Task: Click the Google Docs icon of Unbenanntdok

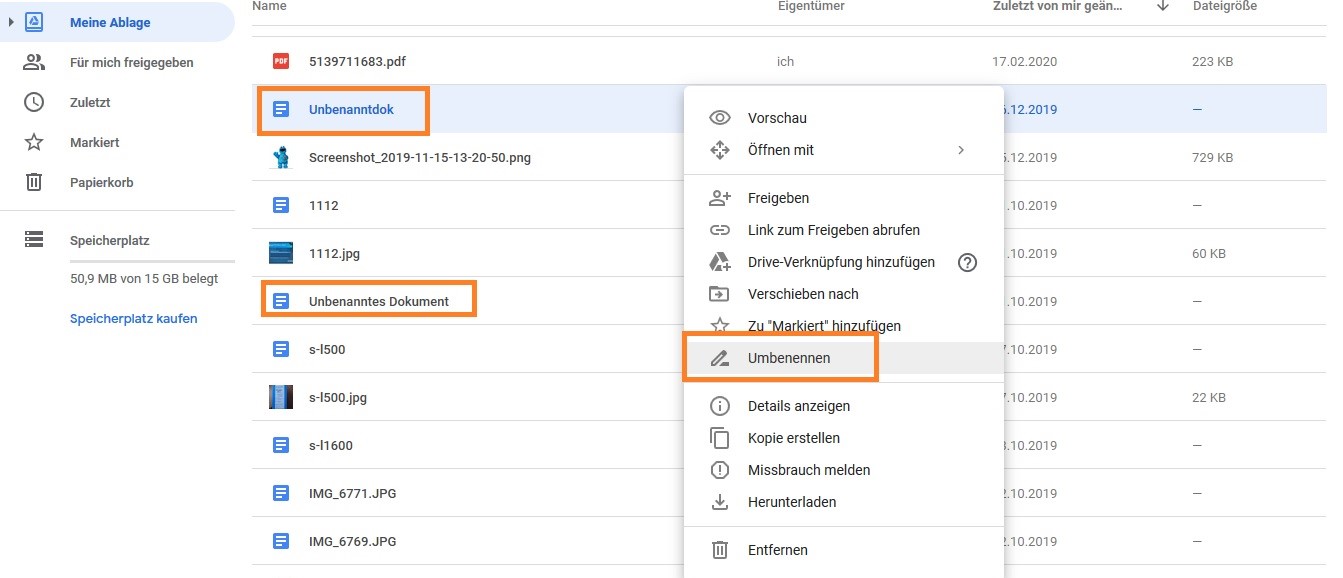Action: [281, 109]
